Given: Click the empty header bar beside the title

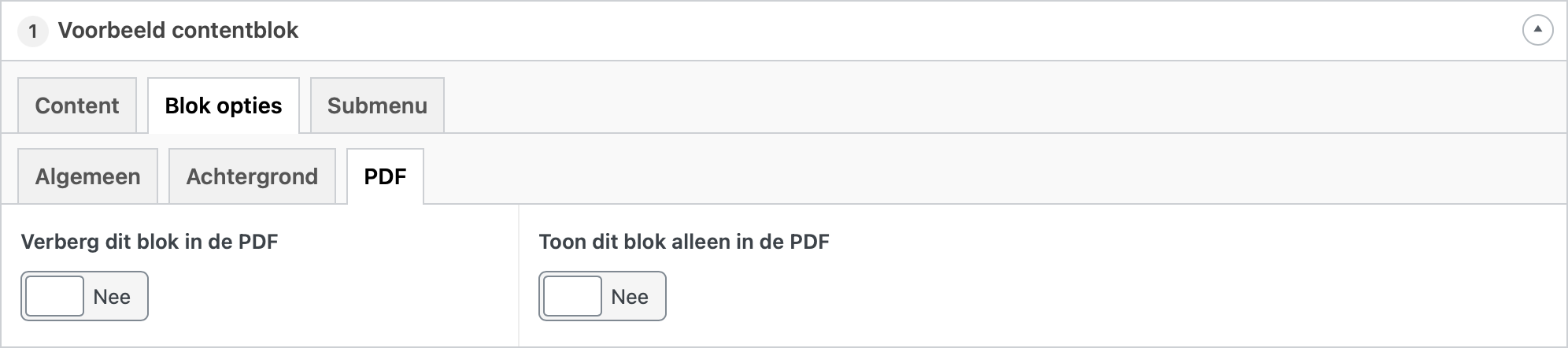Looking at the screenshot, I should pyautogui.click(x=905, y=31).
